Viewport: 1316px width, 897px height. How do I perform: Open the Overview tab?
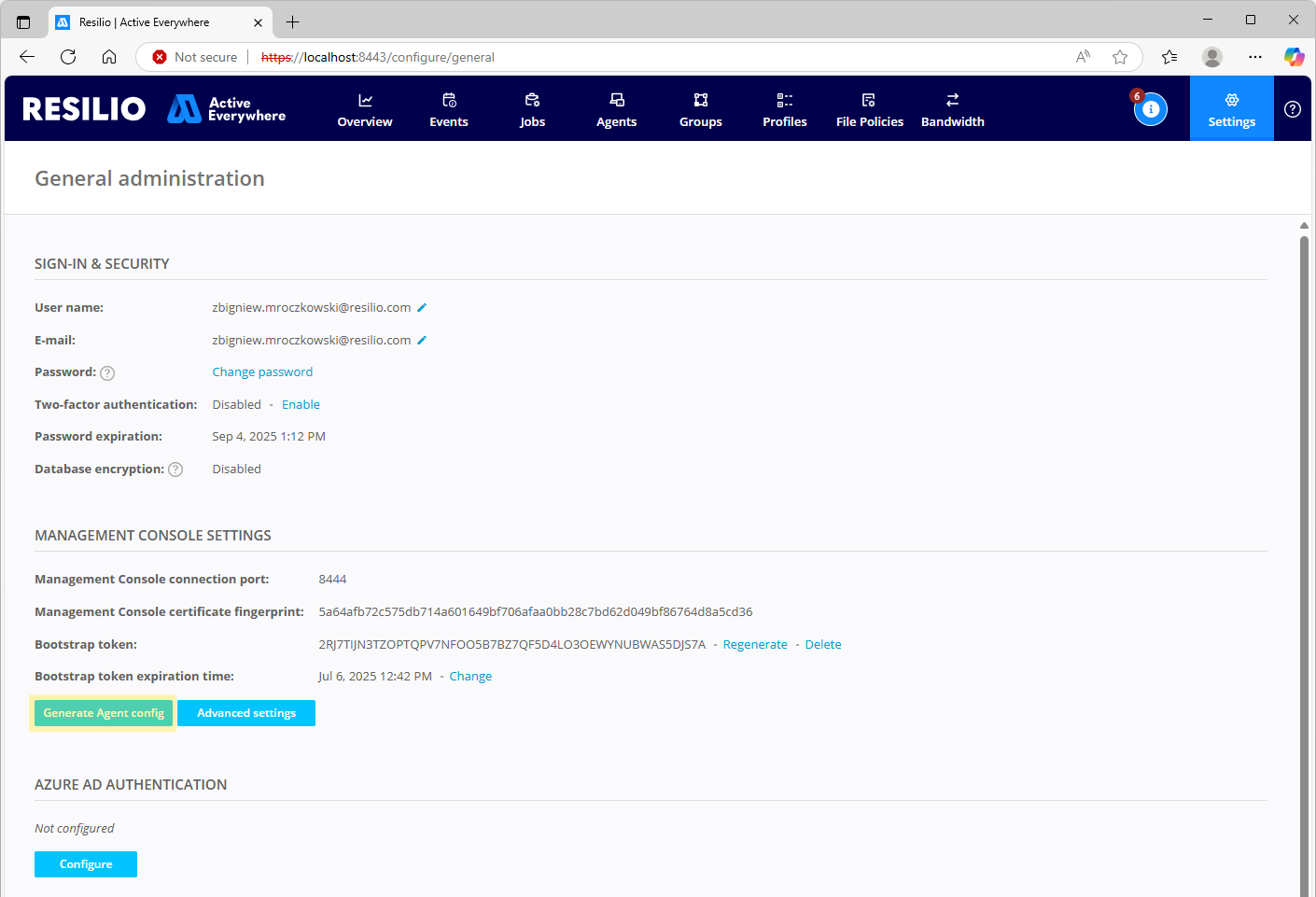365,109
